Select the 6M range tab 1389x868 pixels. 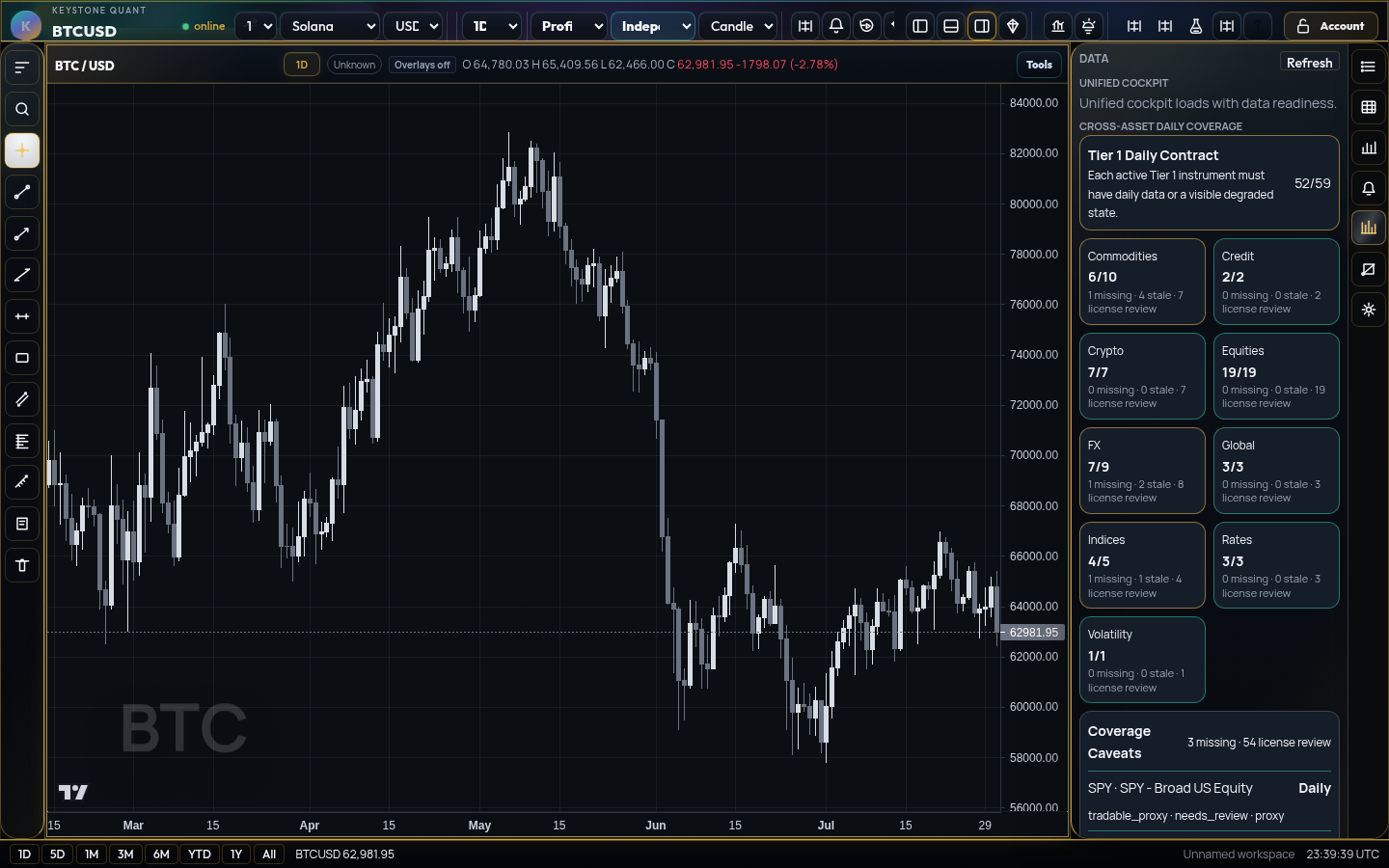(x=161, y=854)
